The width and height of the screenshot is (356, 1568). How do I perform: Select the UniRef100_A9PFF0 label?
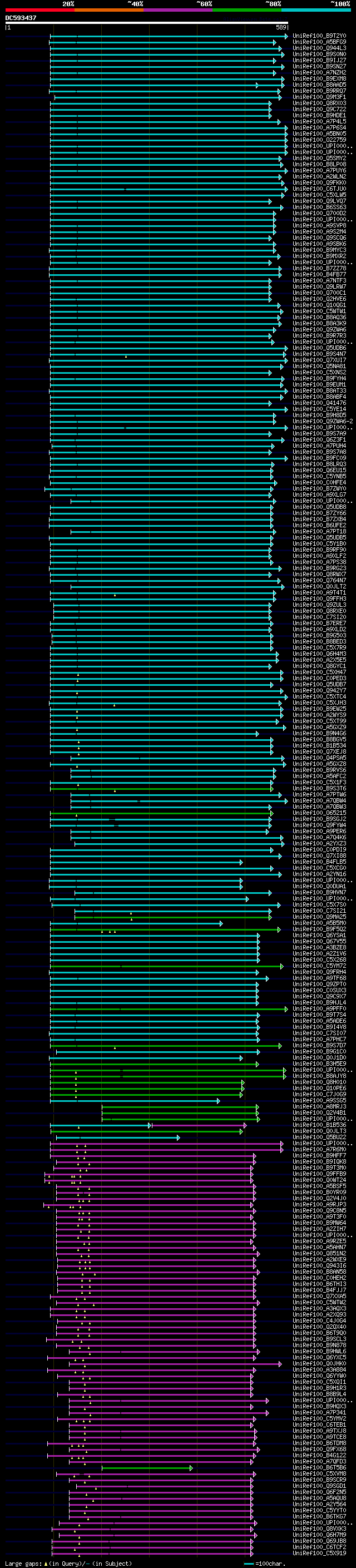[x=319, y=1008]
